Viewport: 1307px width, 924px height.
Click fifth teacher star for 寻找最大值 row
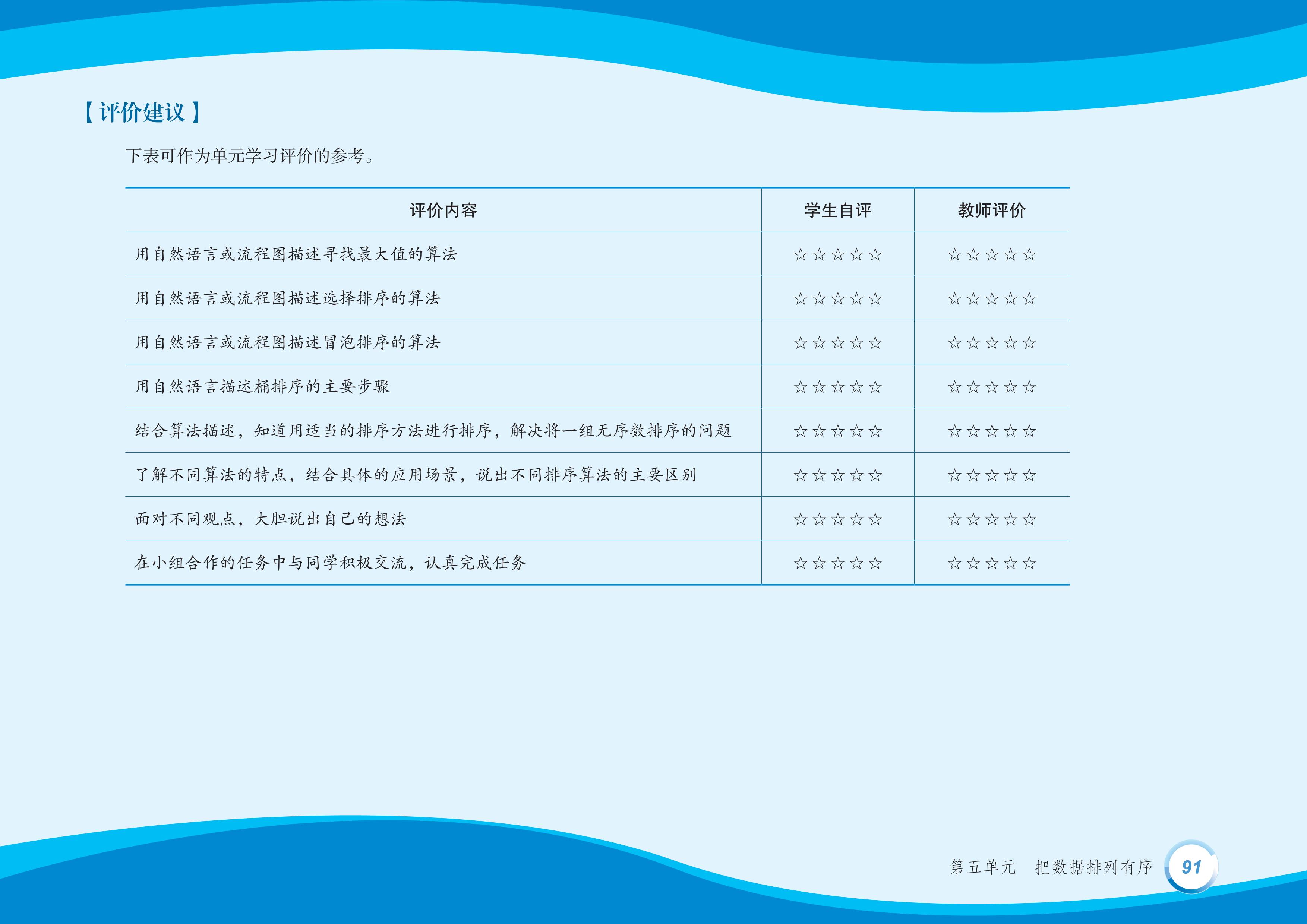[1029, 255]
